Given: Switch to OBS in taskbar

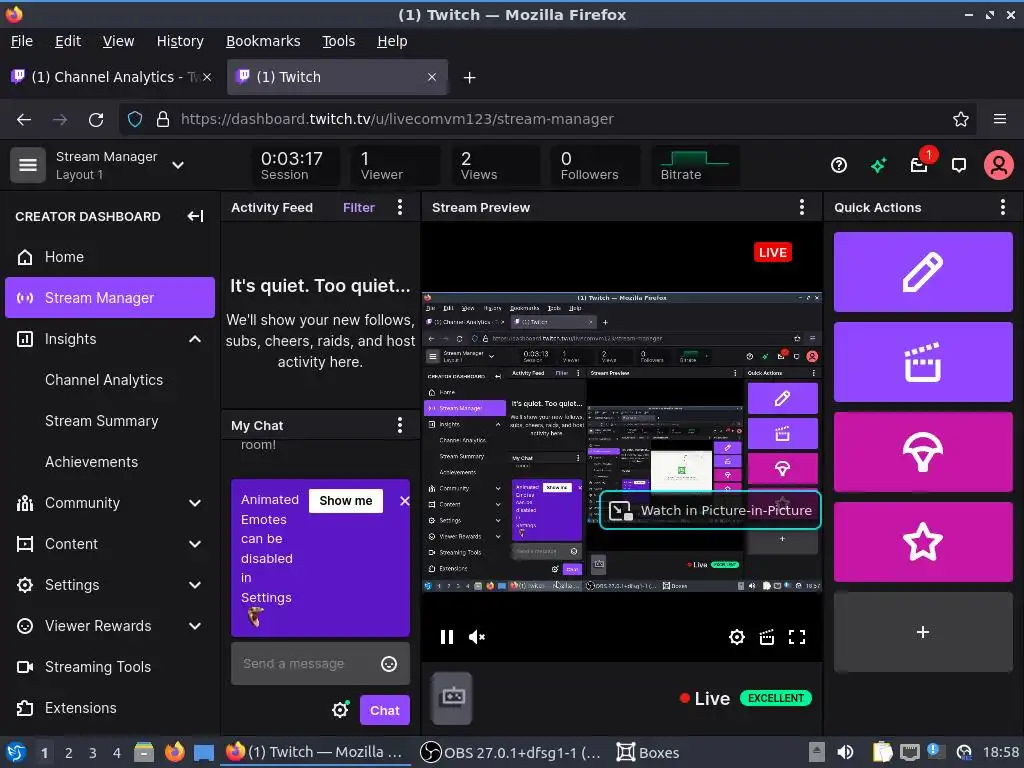Looking at the screenshot, I should click(x=509, y=752).
